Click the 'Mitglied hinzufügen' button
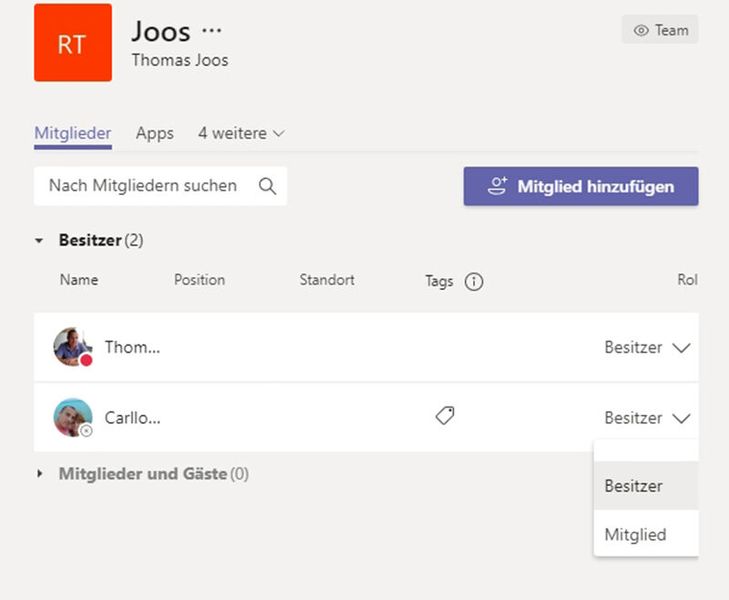 581,186
